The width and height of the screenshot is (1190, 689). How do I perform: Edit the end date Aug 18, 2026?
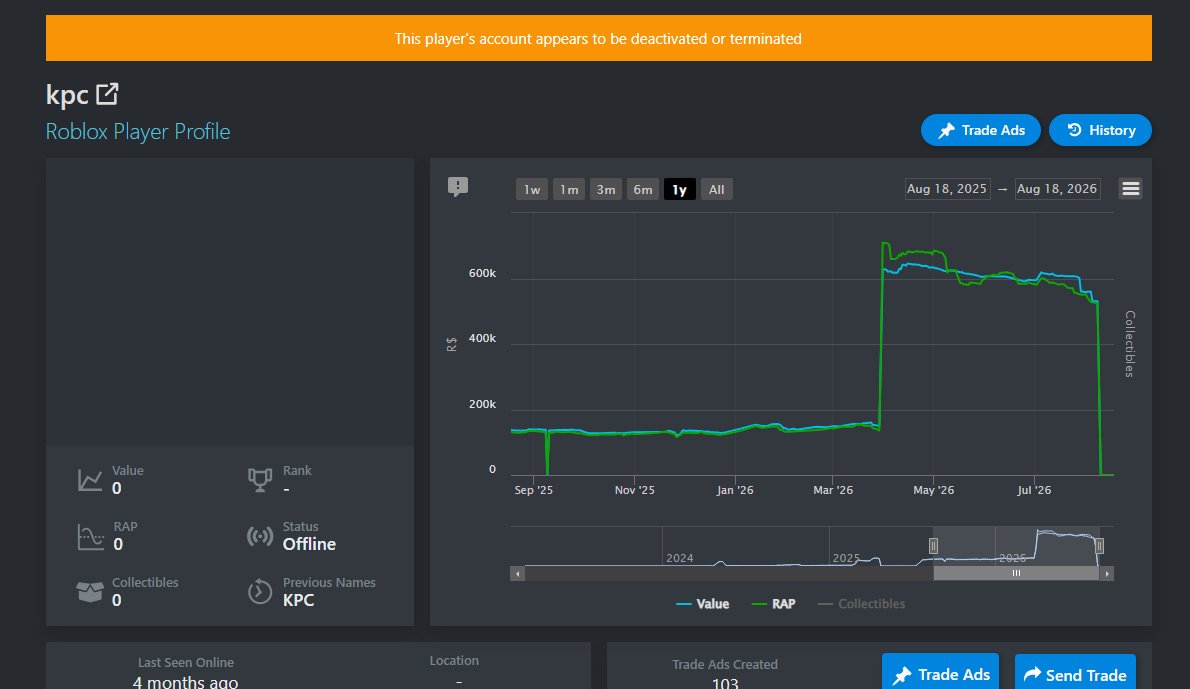tap(1057, 189)
